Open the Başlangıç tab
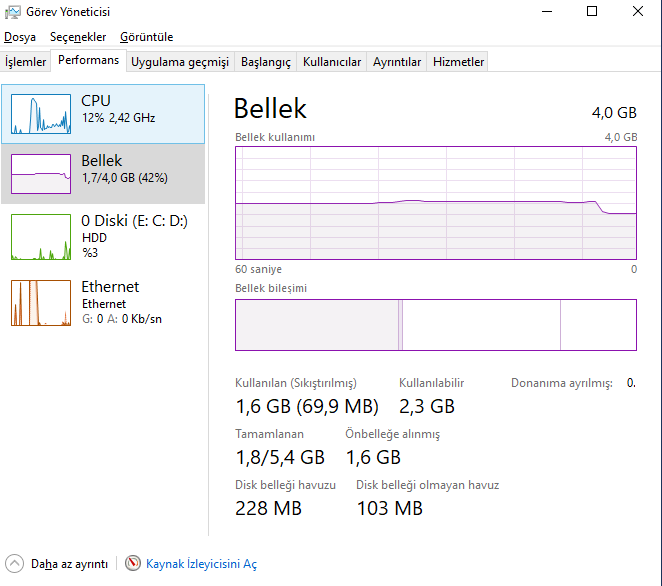Screen dimensions: 662x586 265,62
